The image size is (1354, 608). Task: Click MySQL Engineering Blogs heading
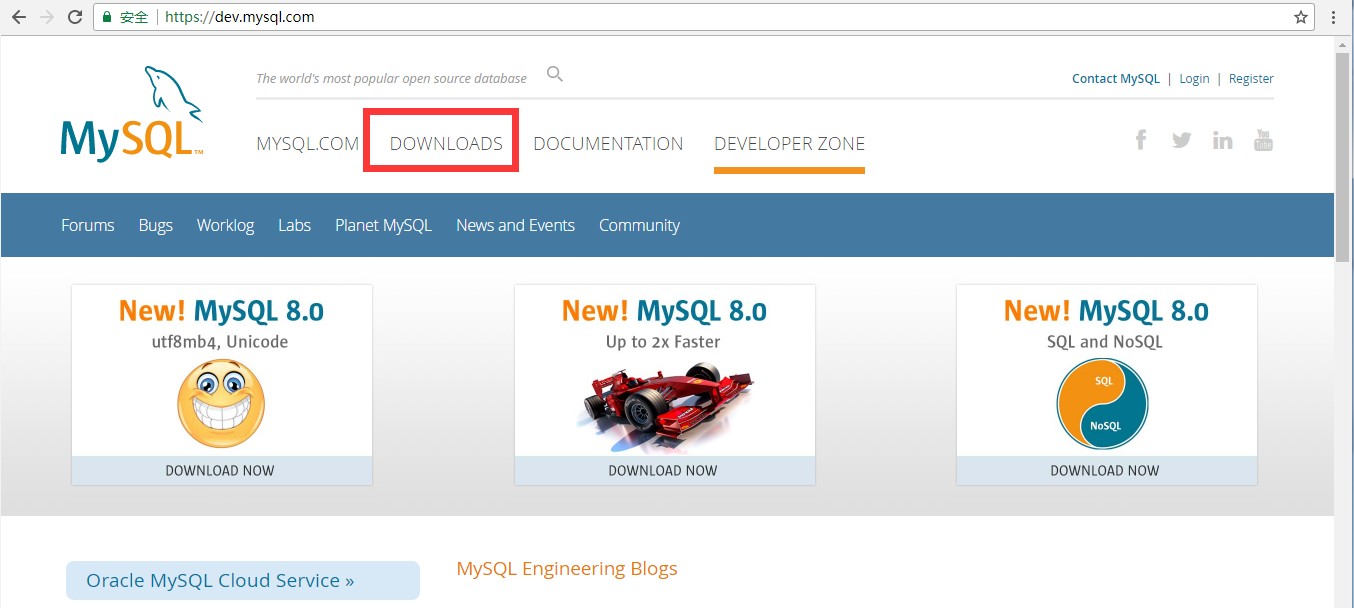(x=567, y=568)
